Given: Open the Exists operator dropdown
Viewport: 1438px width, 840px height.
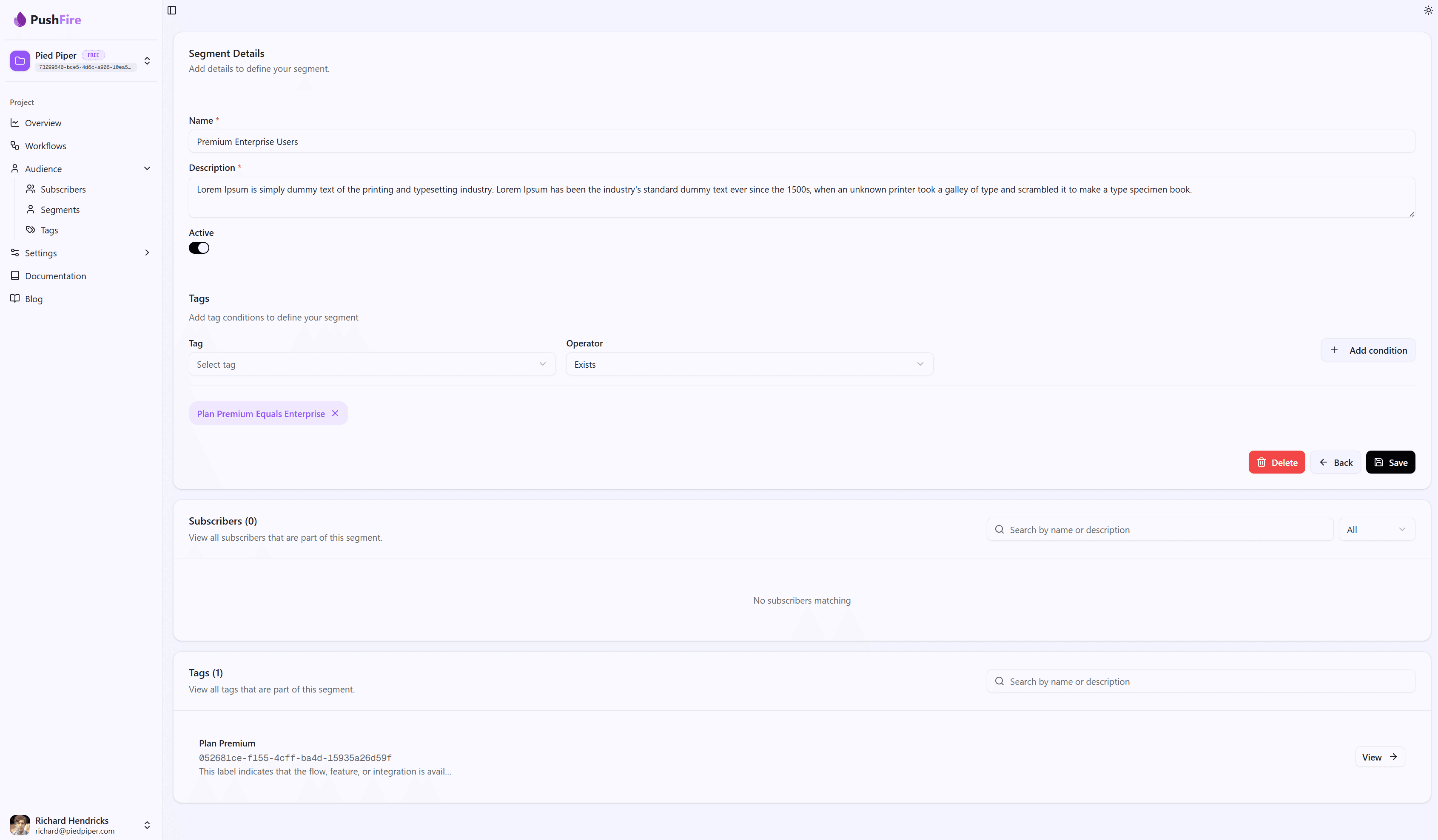Looking at the screenshot, I should pyautogui.click(x=749, y=364).
